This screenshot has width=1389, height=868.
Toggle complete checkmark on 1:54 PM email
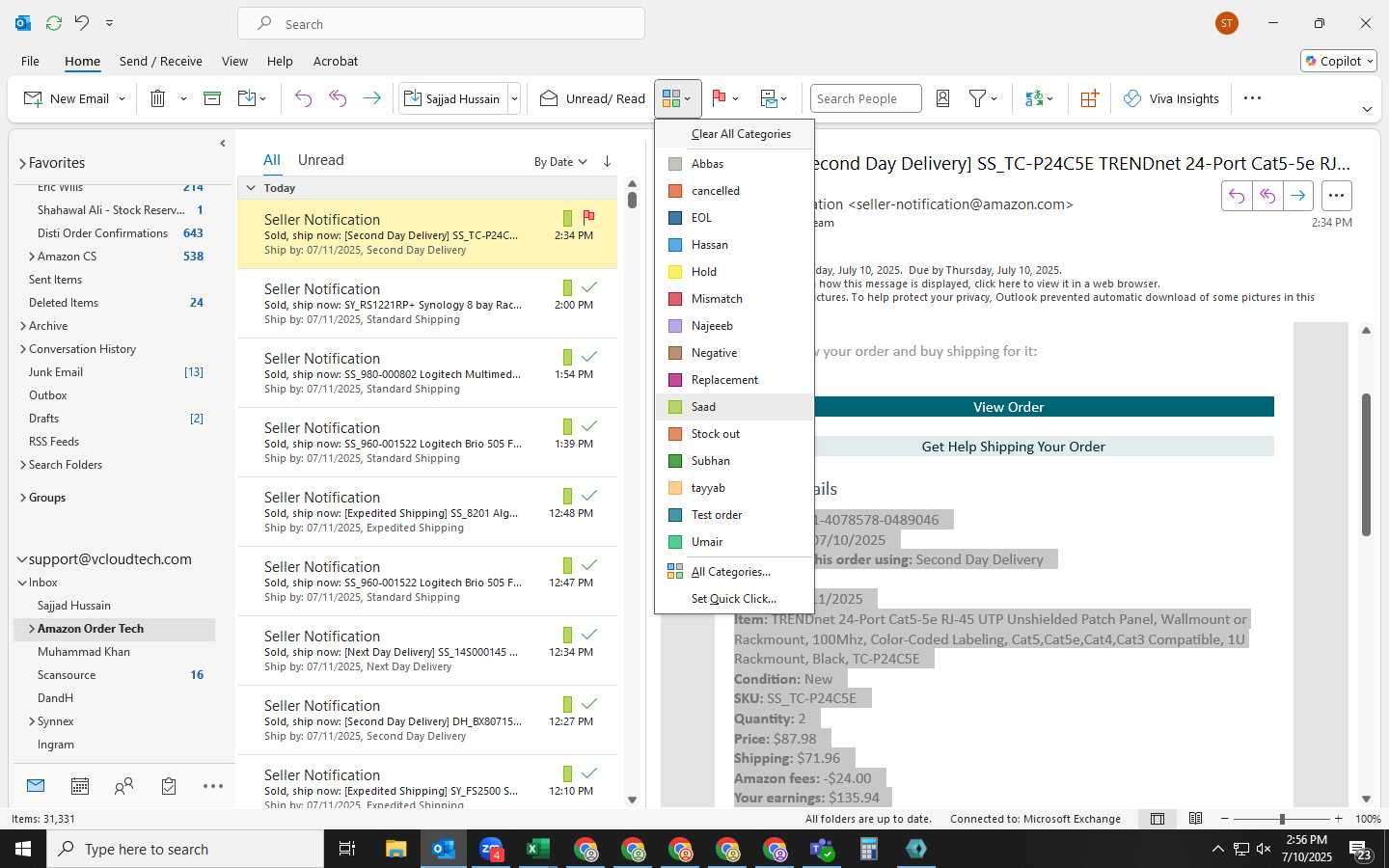(x=589, y=357)
